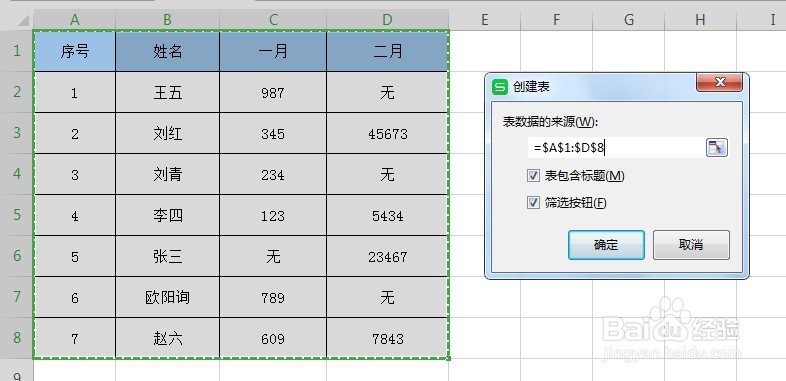Click the data source range input field
Viewport: 786px width, 381px height.
(616, 148)
